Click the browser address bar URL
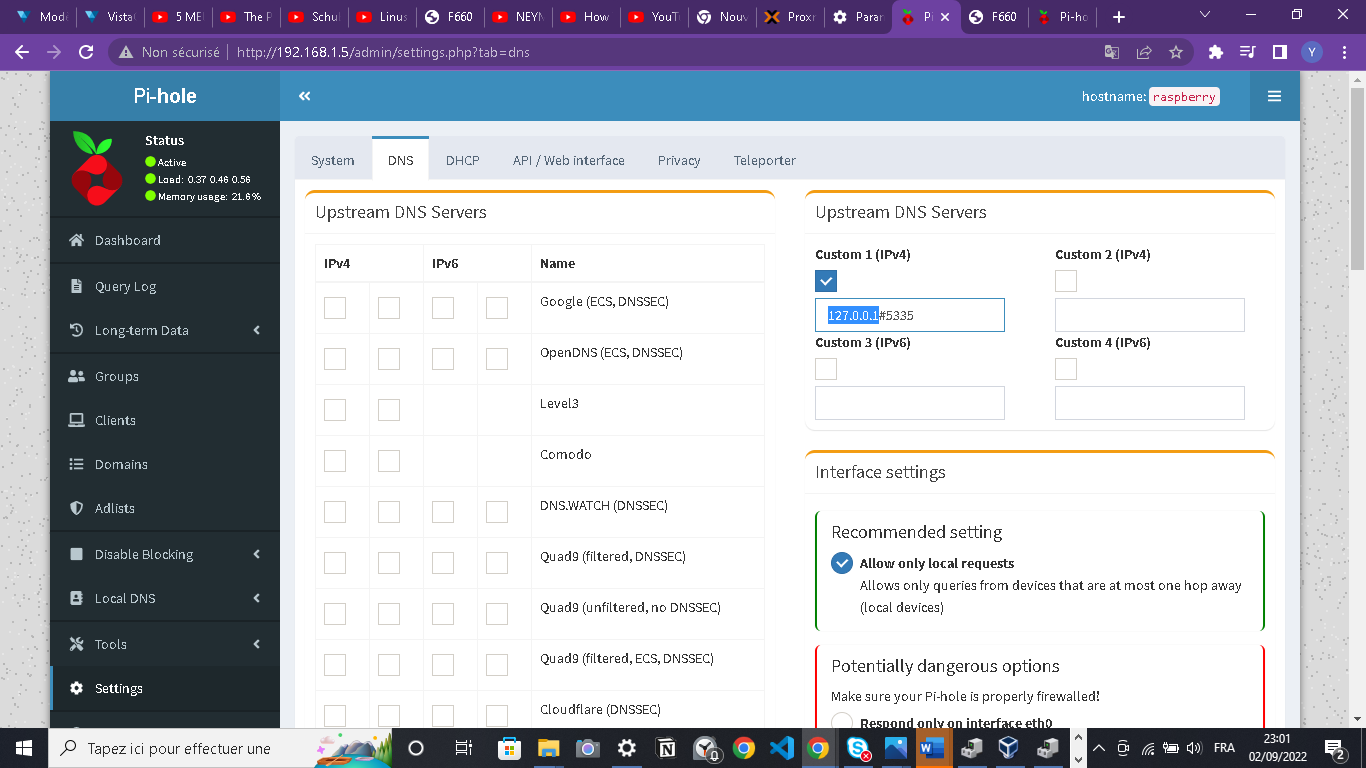1366x768 pixels. pos(383,52)
